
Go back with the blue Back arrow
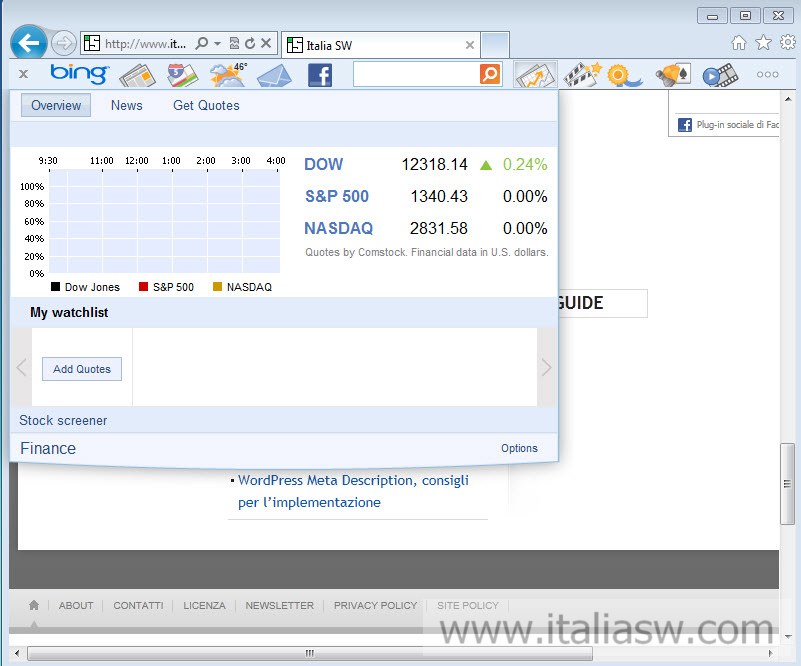pyautogui.click(x=29, y=43)
